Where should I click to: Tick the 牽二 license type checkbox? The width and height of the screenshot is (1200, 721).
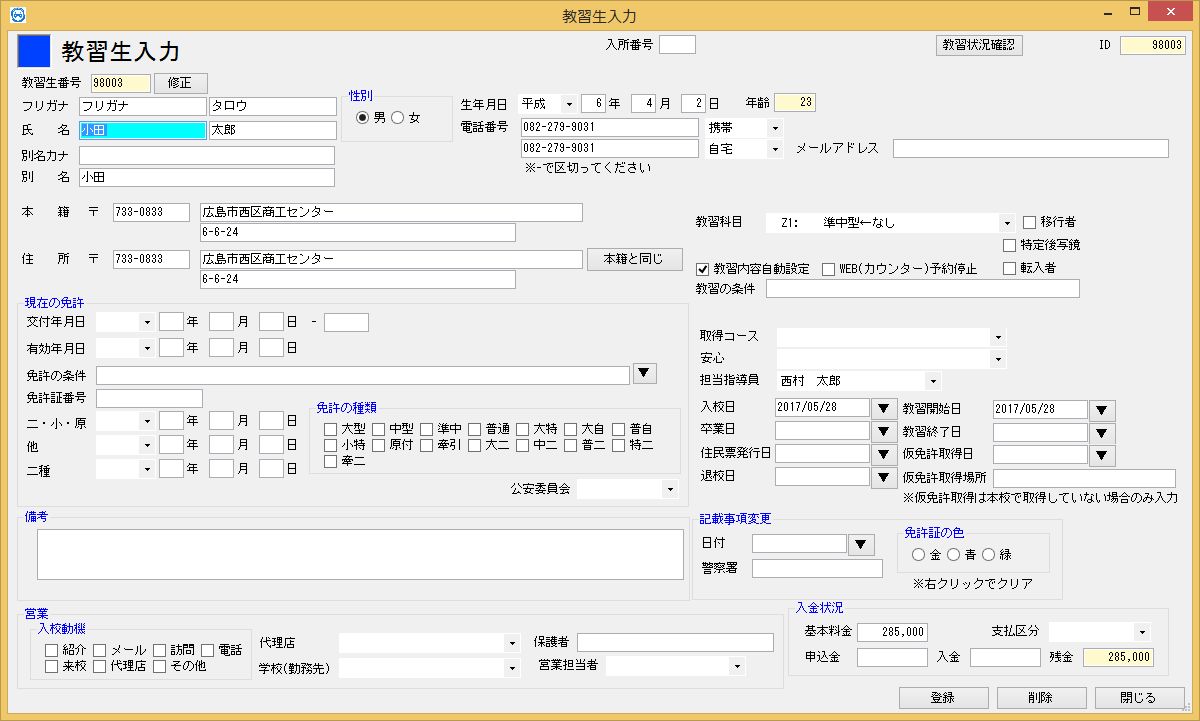330,461
